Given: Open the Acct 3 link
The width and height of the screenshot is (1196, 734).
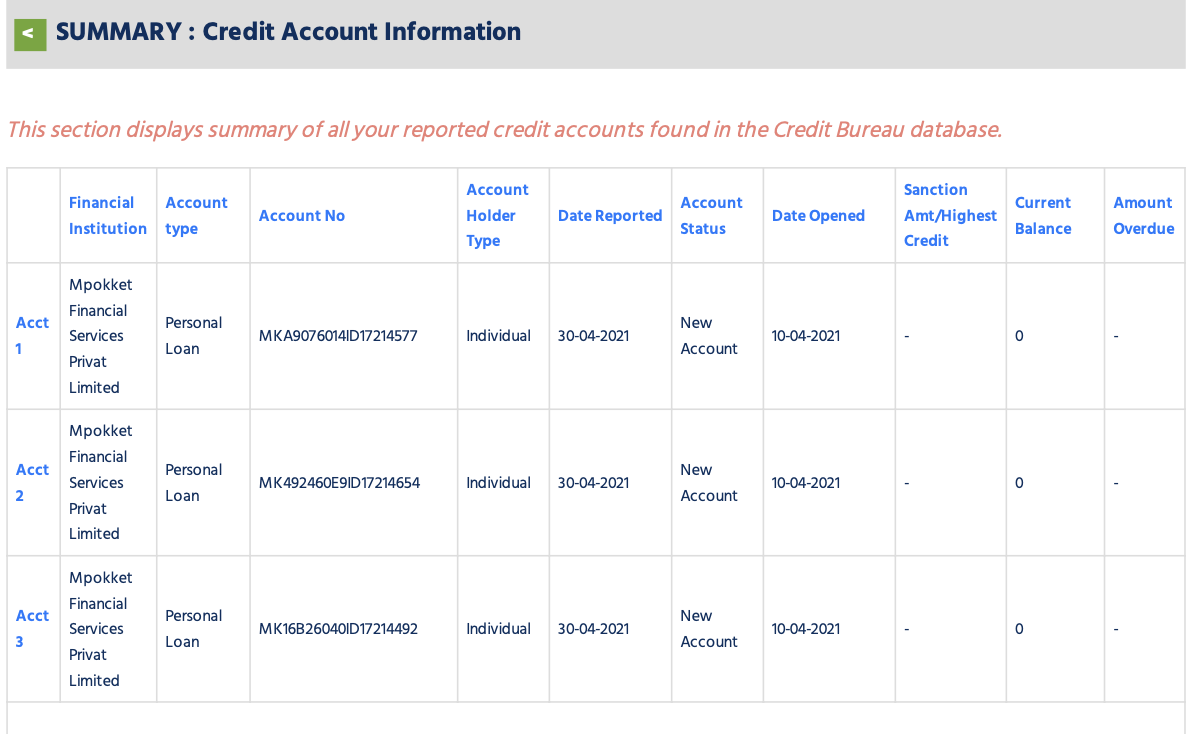Looking at the screenshot, I should pos(32,628).
